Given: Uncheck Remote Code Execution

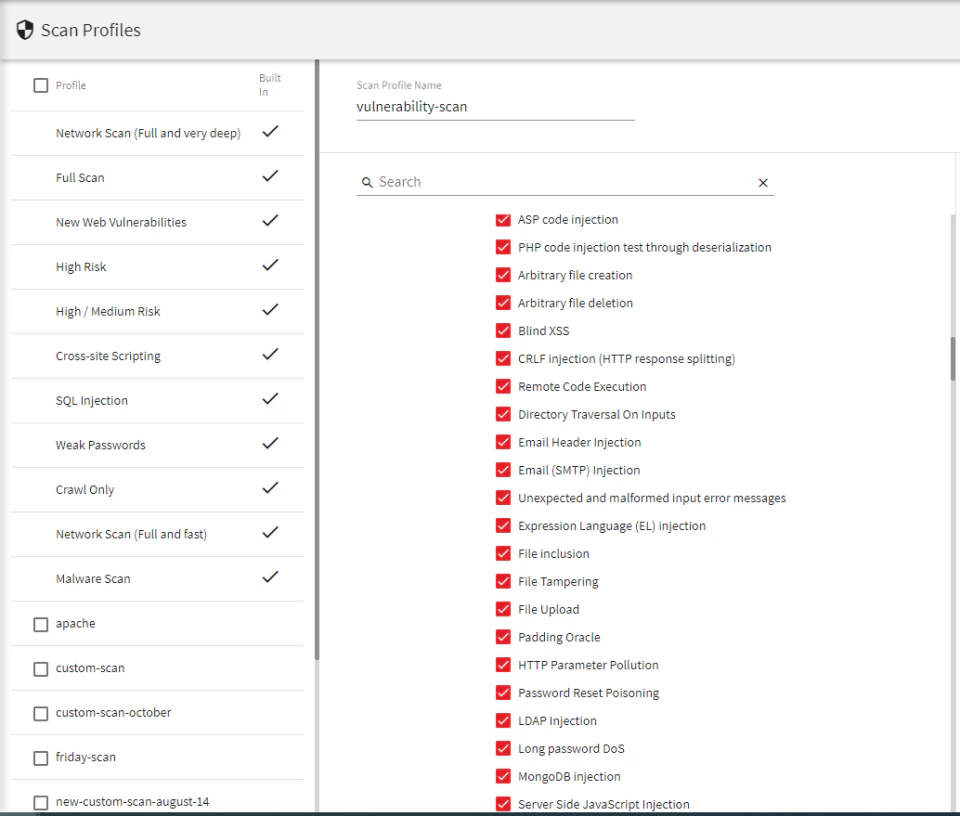Looking at the screenshot, I should pyautogui.click(x=503, y=386).
